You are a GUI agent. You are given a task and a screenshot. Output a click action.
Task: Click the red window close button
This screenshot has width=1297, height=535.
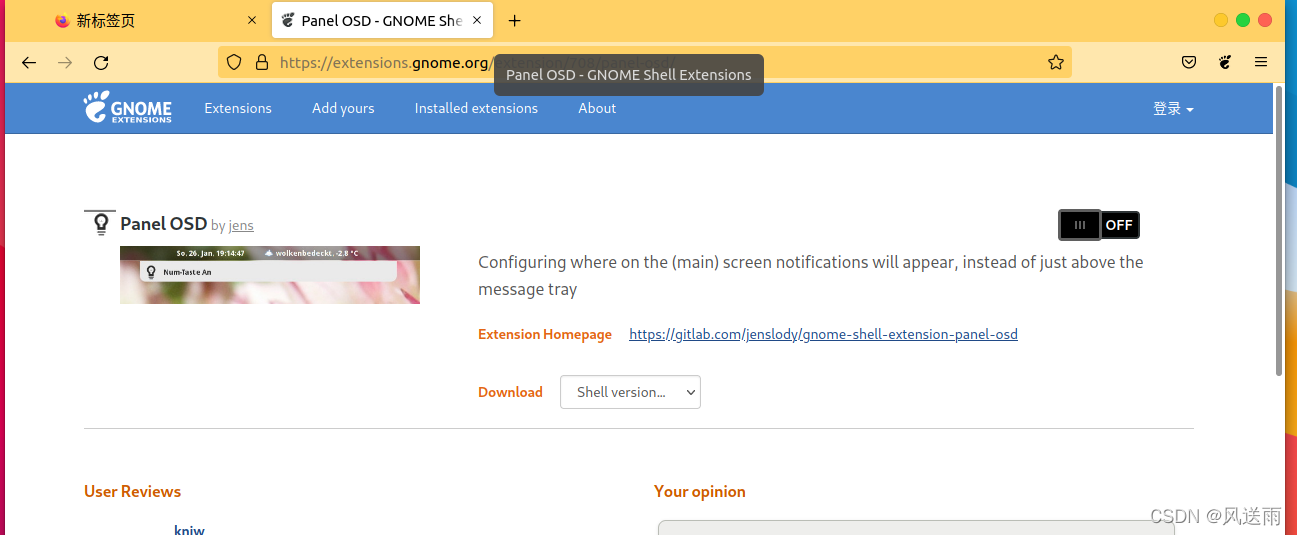pos(1265,20)
